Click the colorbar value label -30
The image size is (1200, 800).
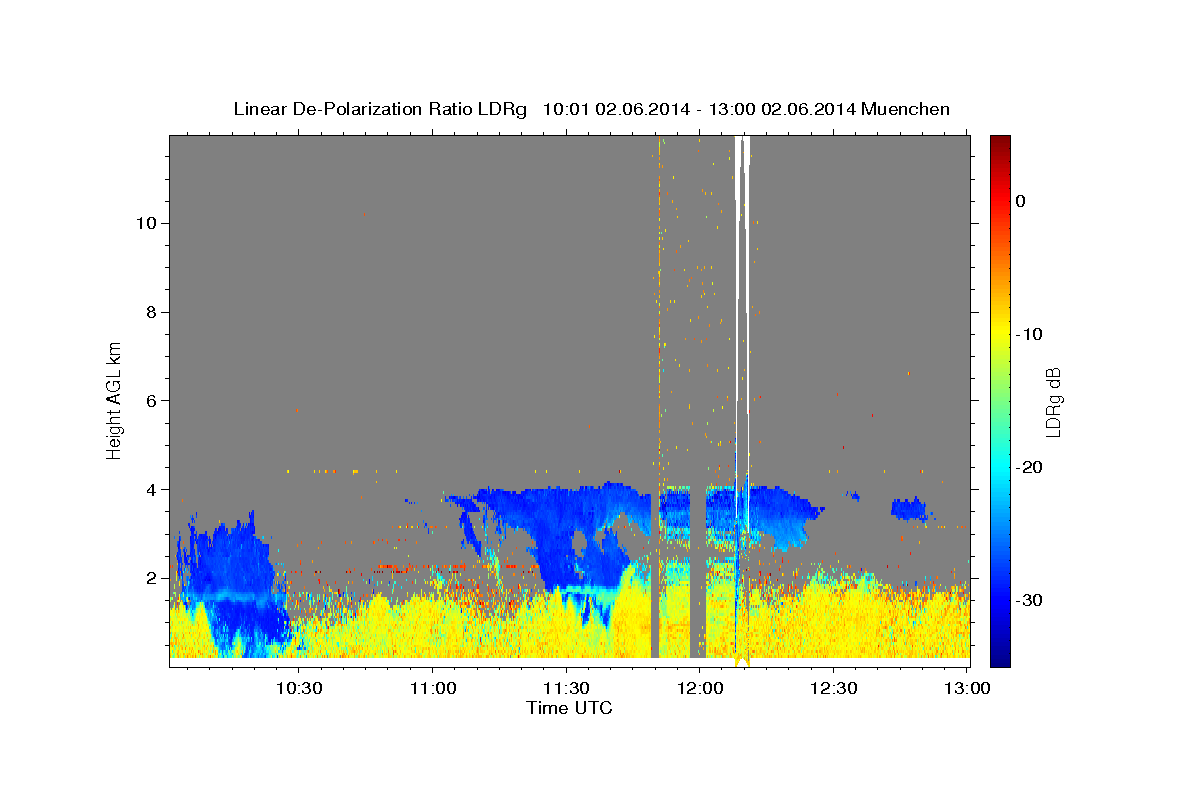coord(1029,600)
